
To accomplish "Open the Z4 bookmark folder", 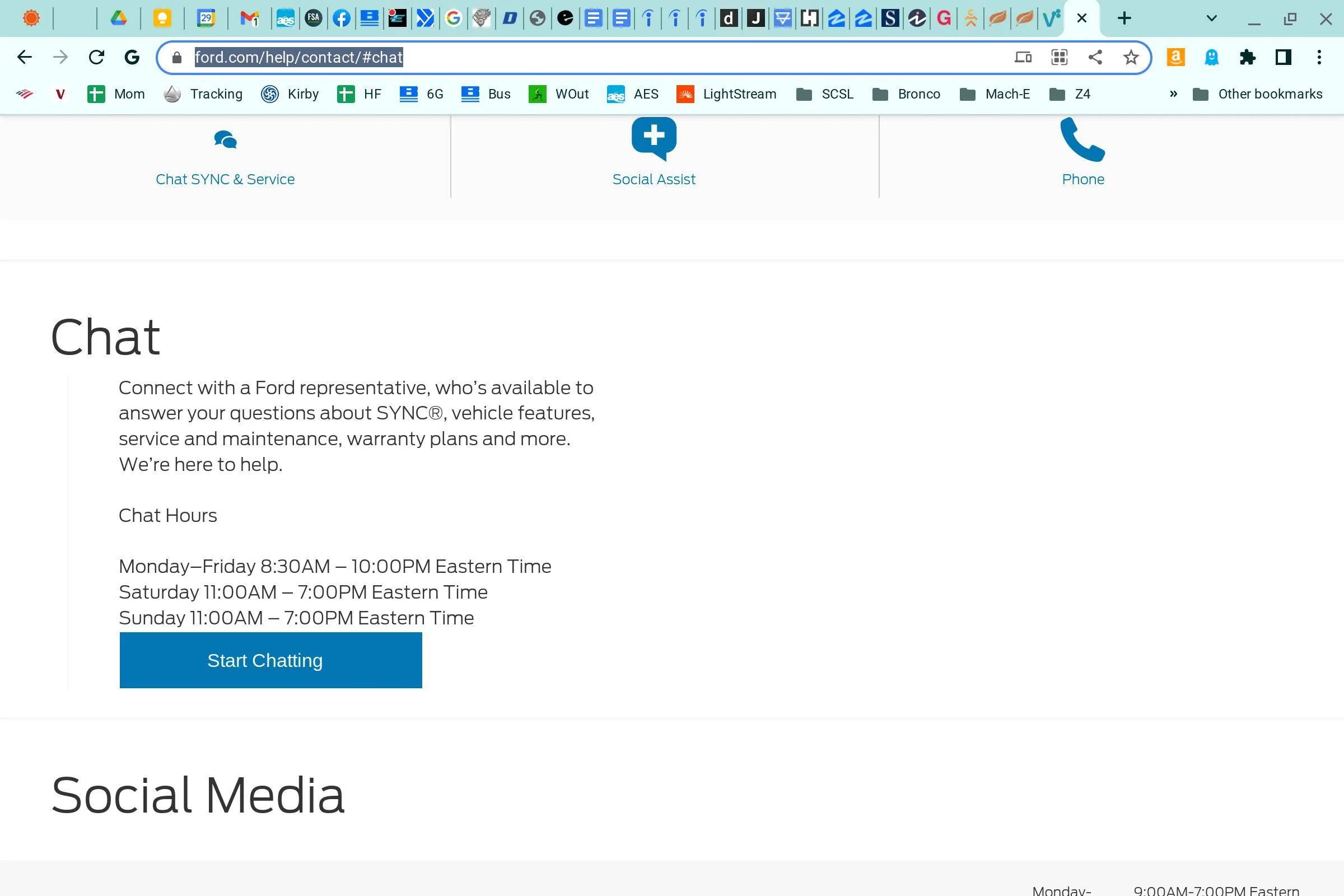I will coord(1070,94).
